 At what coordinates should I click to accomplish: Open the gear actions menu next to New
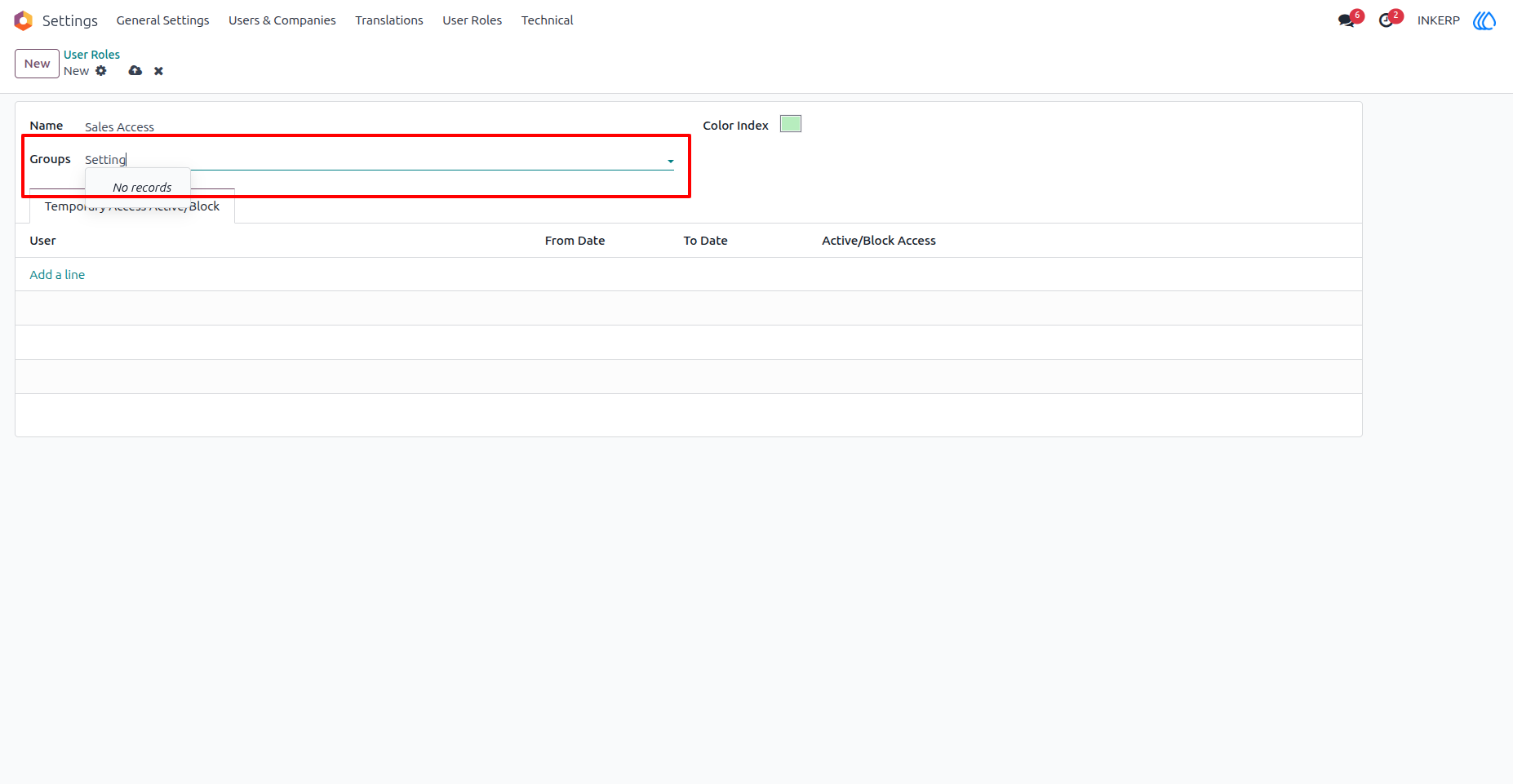[101, 71]
